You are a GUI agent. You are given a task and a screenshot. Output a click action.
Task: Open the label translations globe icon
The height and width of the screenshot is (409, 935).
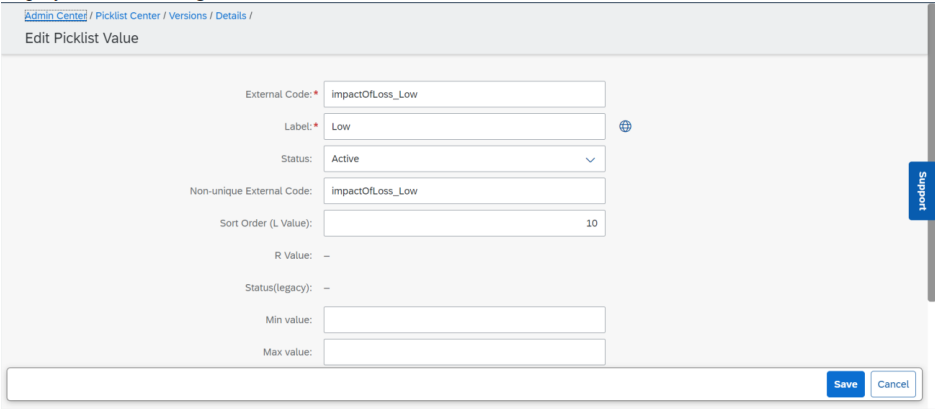pyautogui.click(x=625, y=126)
